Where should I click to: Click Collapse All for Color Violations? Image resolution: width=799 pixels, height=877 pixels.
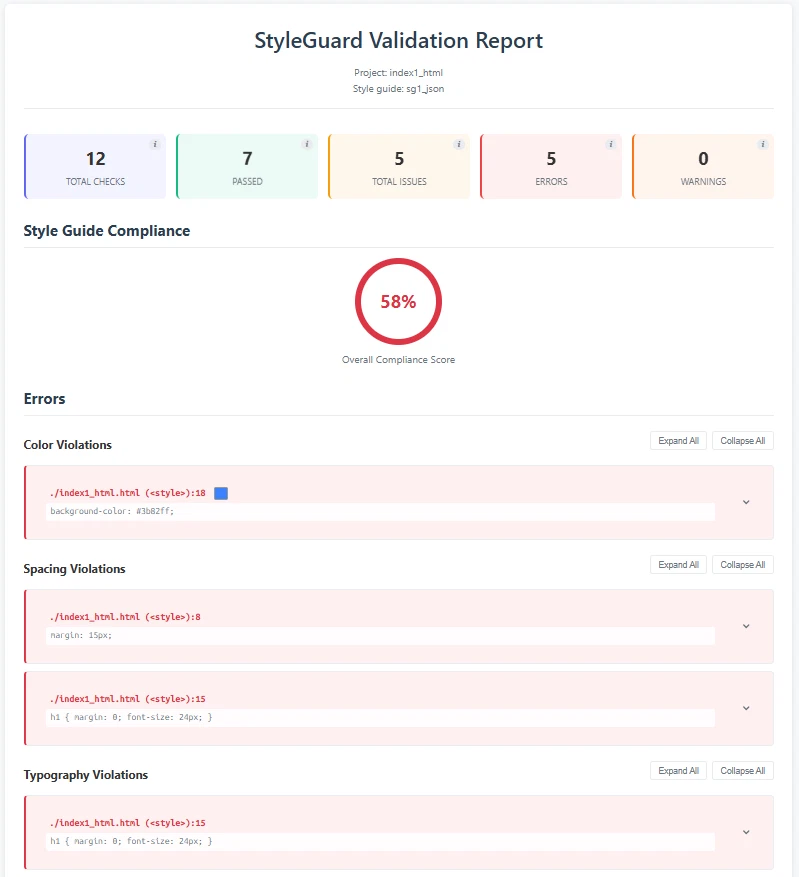[x=743, y=440]
